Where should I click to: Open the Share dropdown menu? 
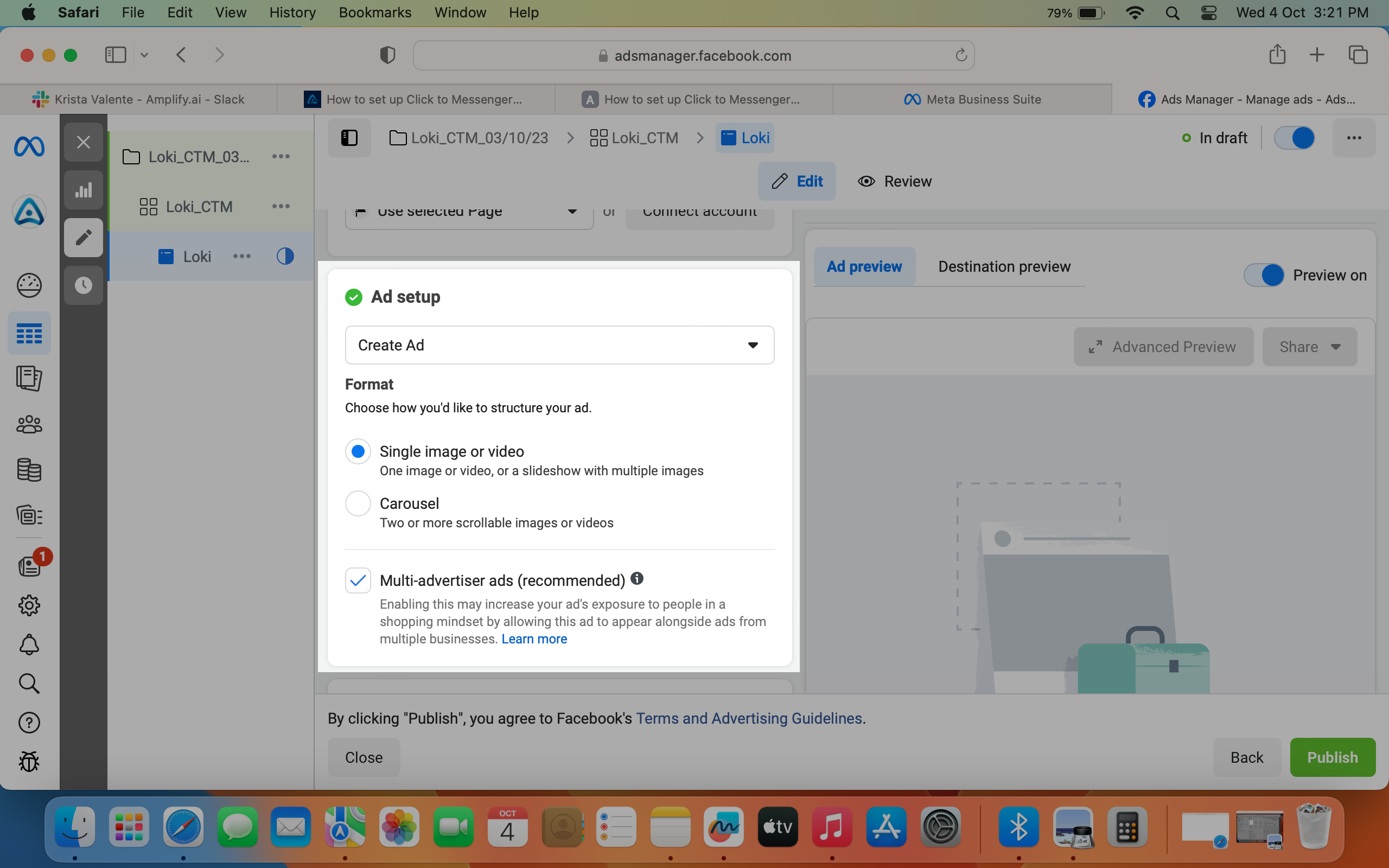click(1310, 347)
